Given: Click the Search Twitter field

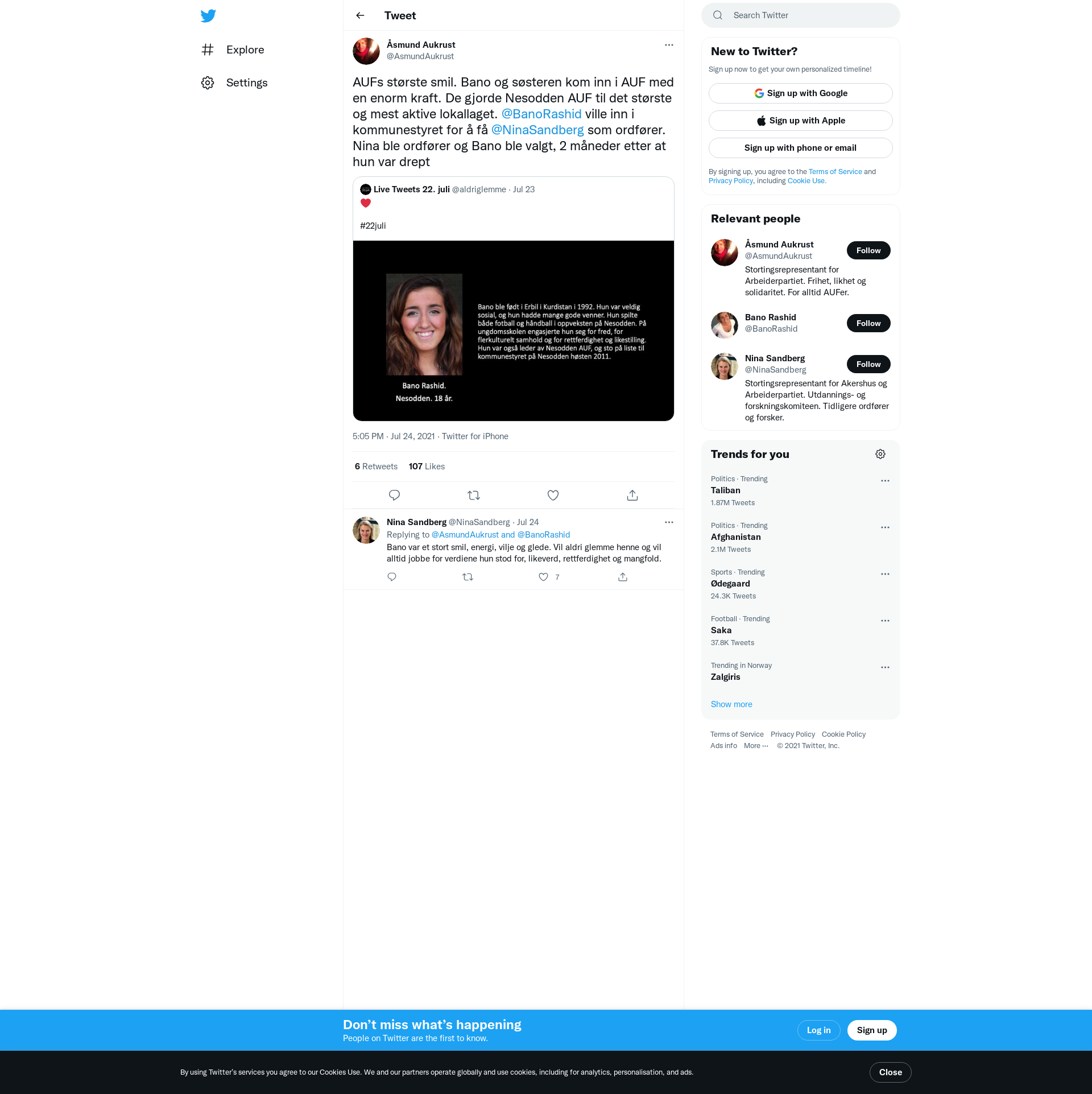Looking at the screenshot, I should tap(800, 15).
